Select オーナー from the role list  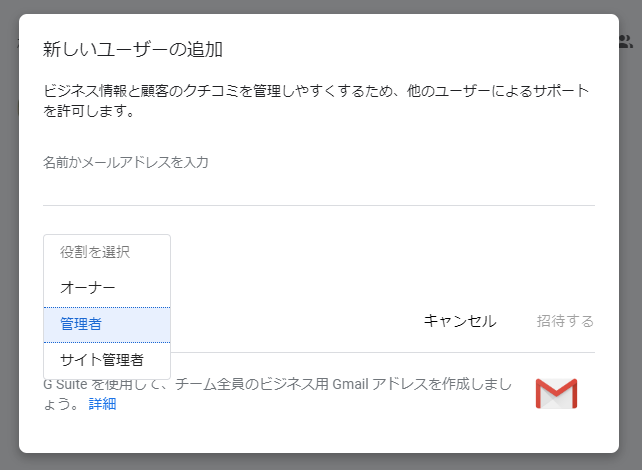click(88, 288)
